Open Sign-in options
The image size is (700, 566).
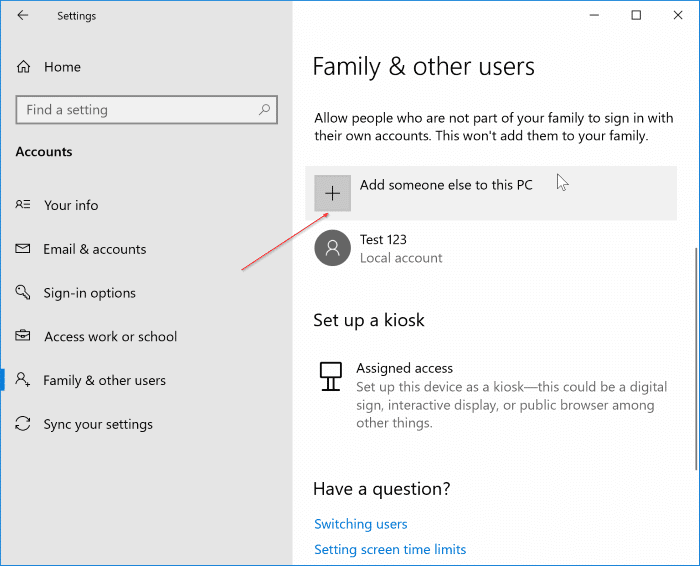(x=89, y=293)
